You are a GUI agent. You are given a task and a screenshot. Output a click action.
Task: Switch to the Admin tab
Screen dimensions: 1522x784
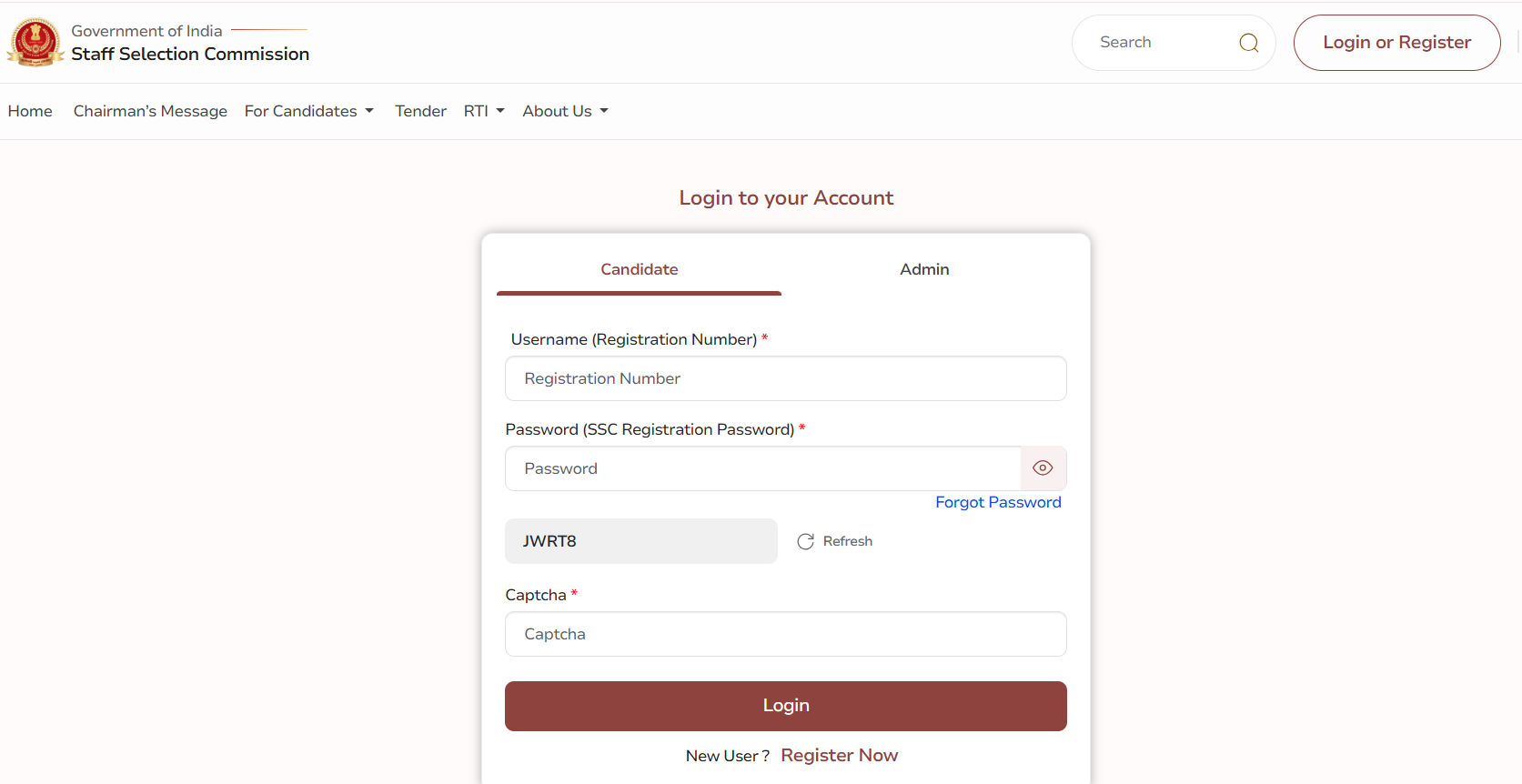(x=924, y=269)
